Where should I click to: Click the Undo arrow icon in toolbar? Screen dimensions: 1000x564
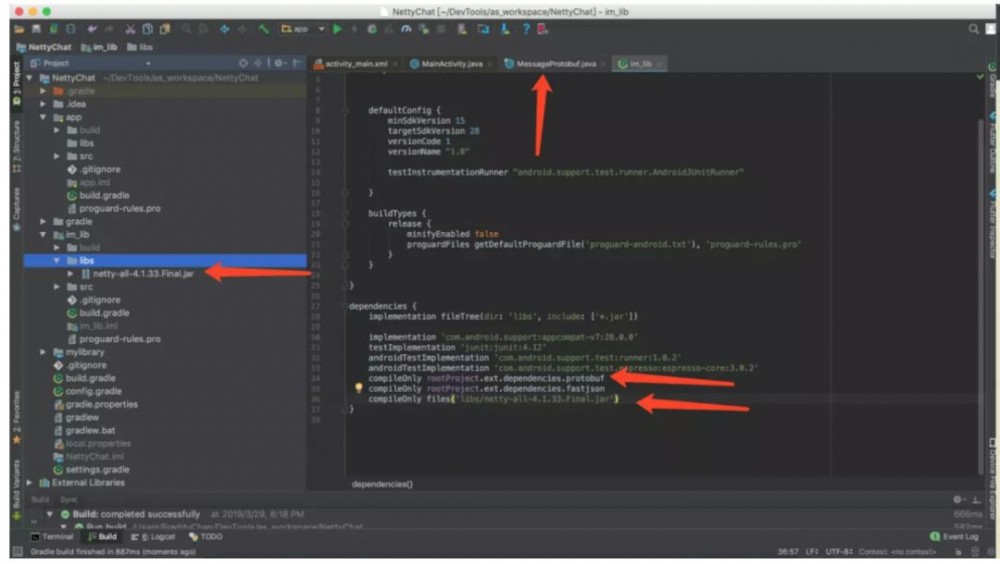coord(92,29)
